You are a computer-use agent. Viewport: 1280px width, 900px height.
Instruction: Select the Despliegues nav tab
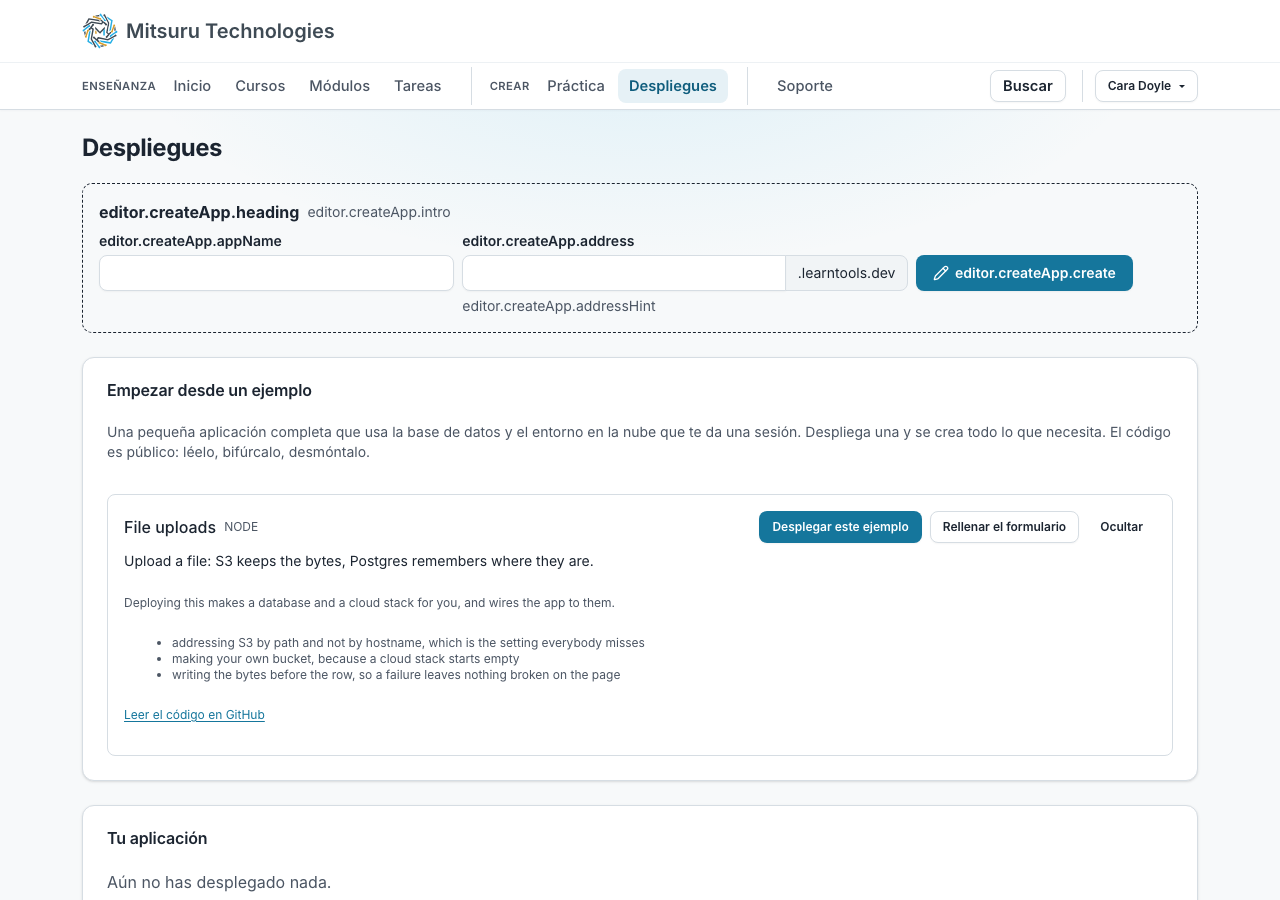[x=673, y=86]
